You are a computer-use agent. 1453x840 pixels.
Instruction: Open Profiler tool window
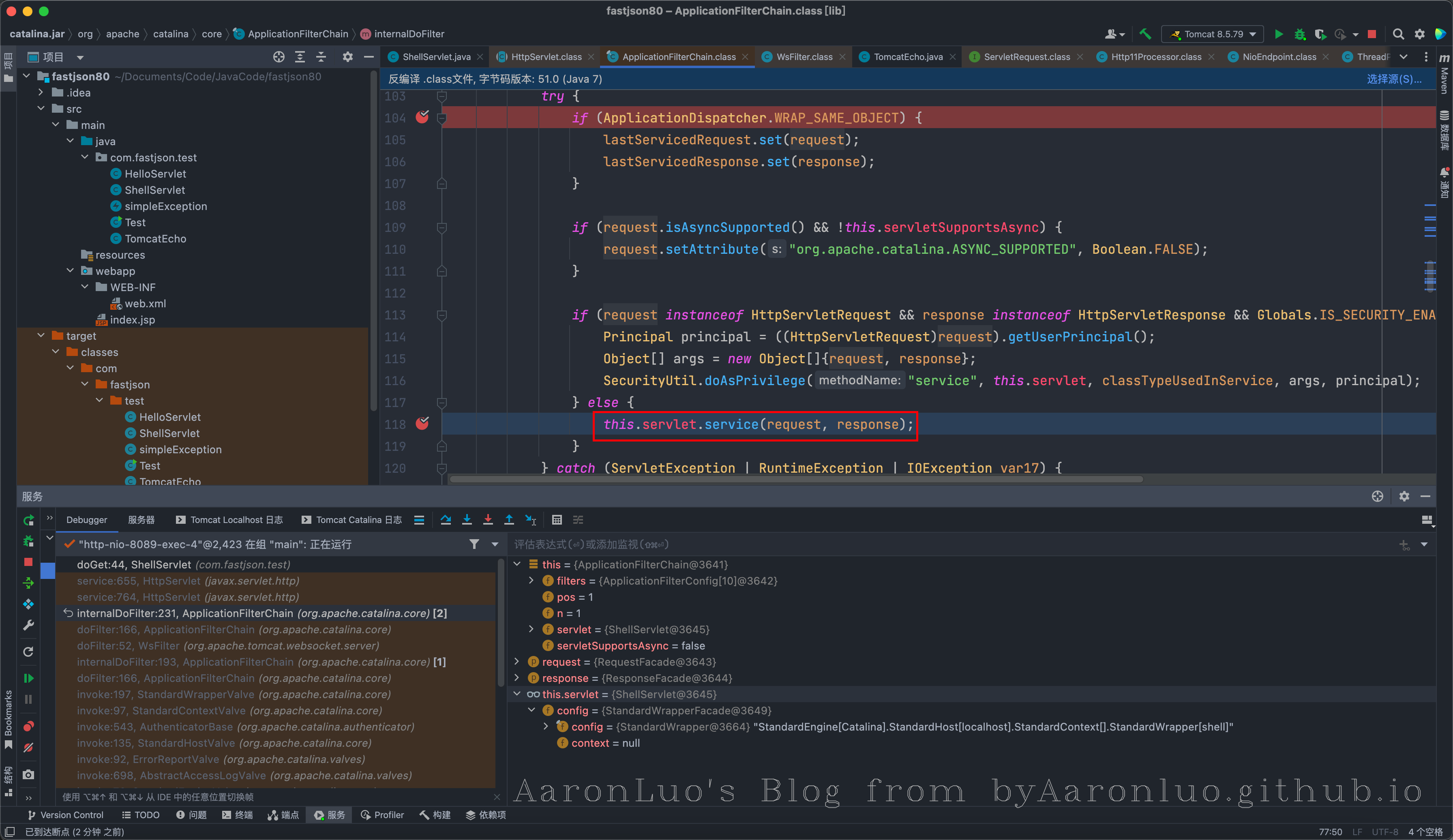coord(382,815)
